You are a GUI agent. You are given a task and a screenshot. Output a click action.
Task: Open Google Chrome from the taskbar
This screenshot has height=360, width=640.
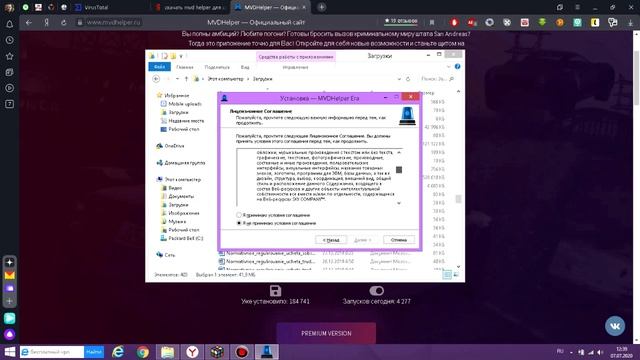pyautogui.click(x=142, y=352)
